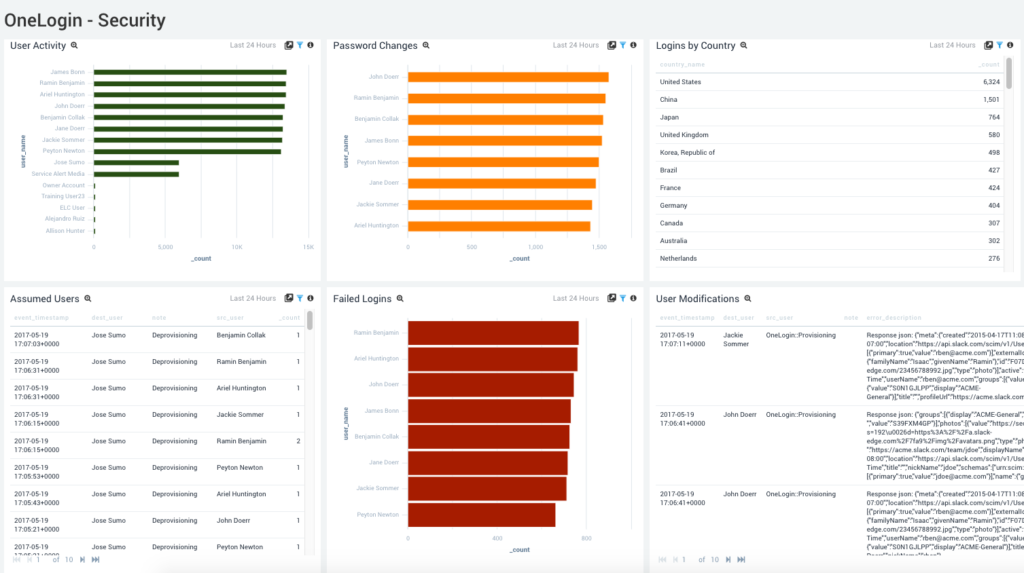Click Jose Sumo bar in User Activity
The width and height of the screenshot is (1024, 573).
[136, 163]
